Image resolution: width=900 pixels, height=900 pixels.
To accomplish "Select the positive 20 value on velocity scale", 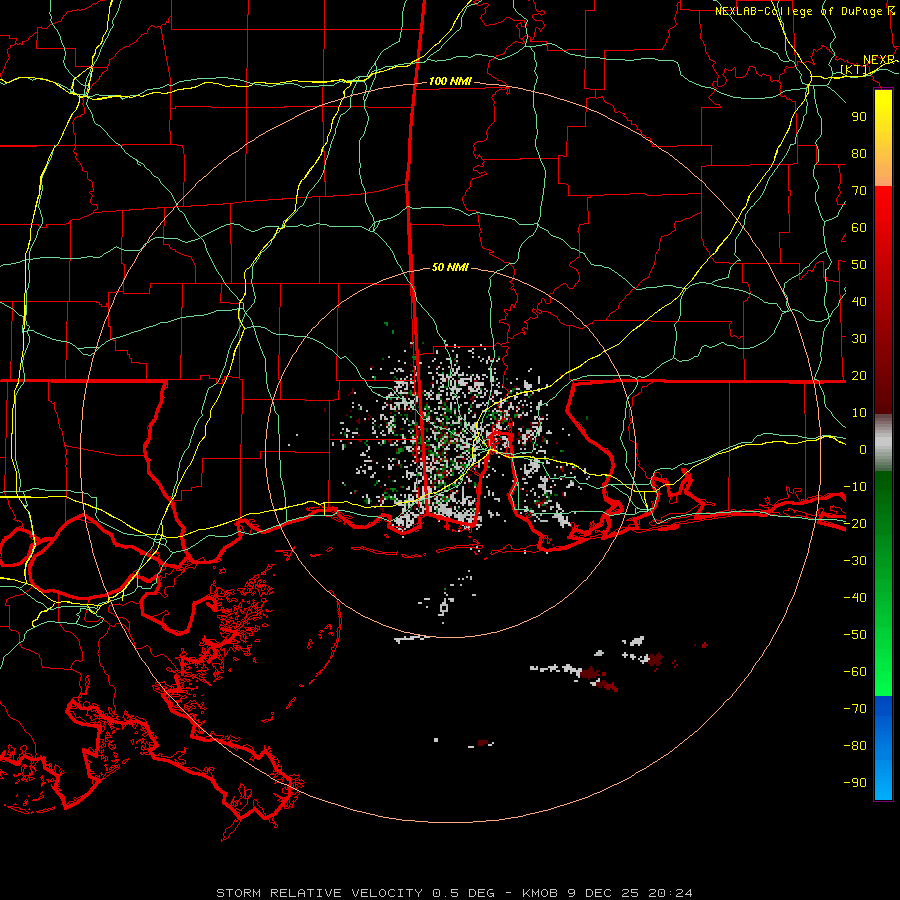I will [x=859, y=375].
